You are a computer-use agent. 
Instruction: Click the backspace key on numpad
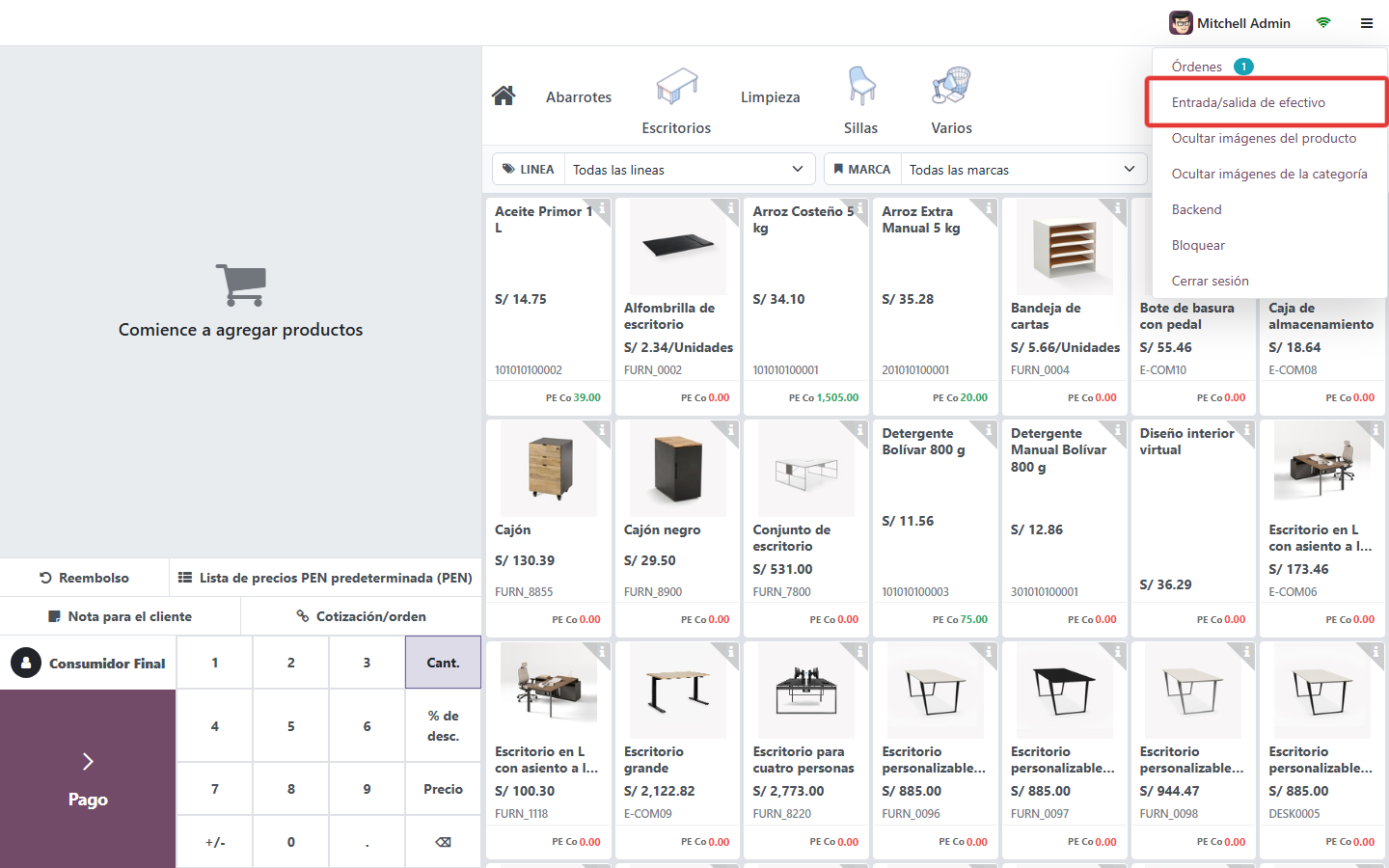click(444, 842)
